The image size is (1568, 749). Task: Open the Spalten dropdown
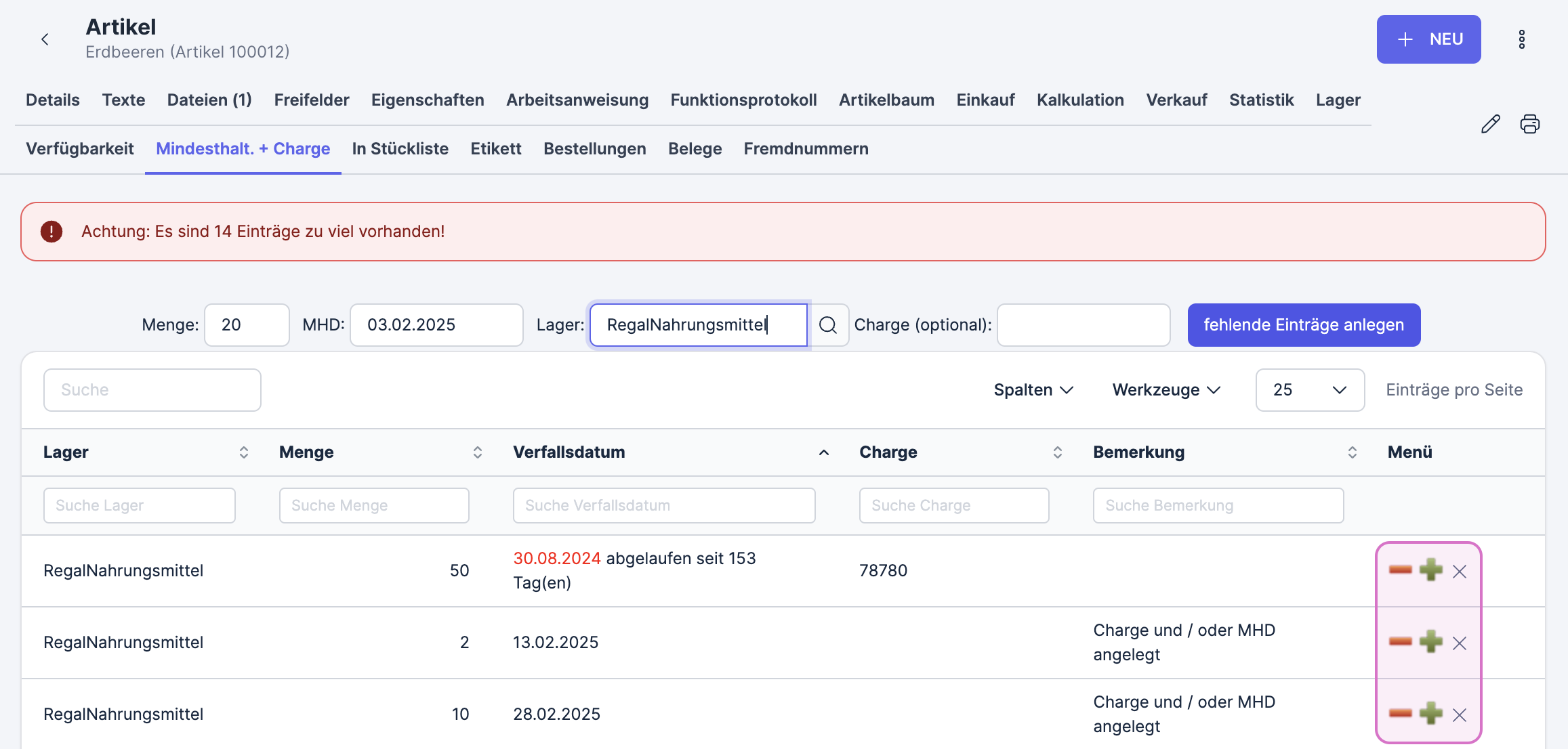[x=1033, y=390]
